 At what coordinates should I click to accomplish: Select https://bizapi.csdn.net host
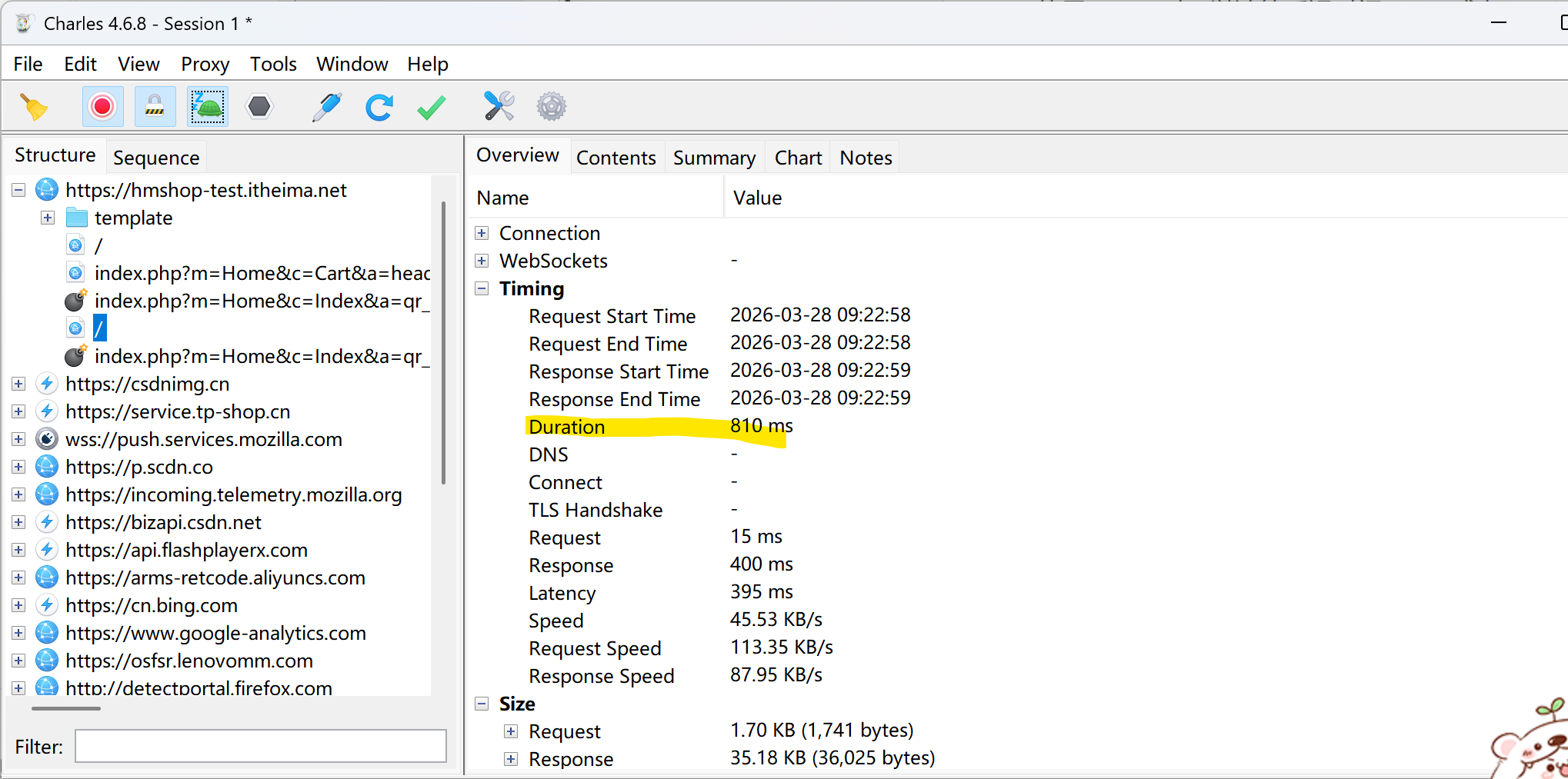(163, 522)
